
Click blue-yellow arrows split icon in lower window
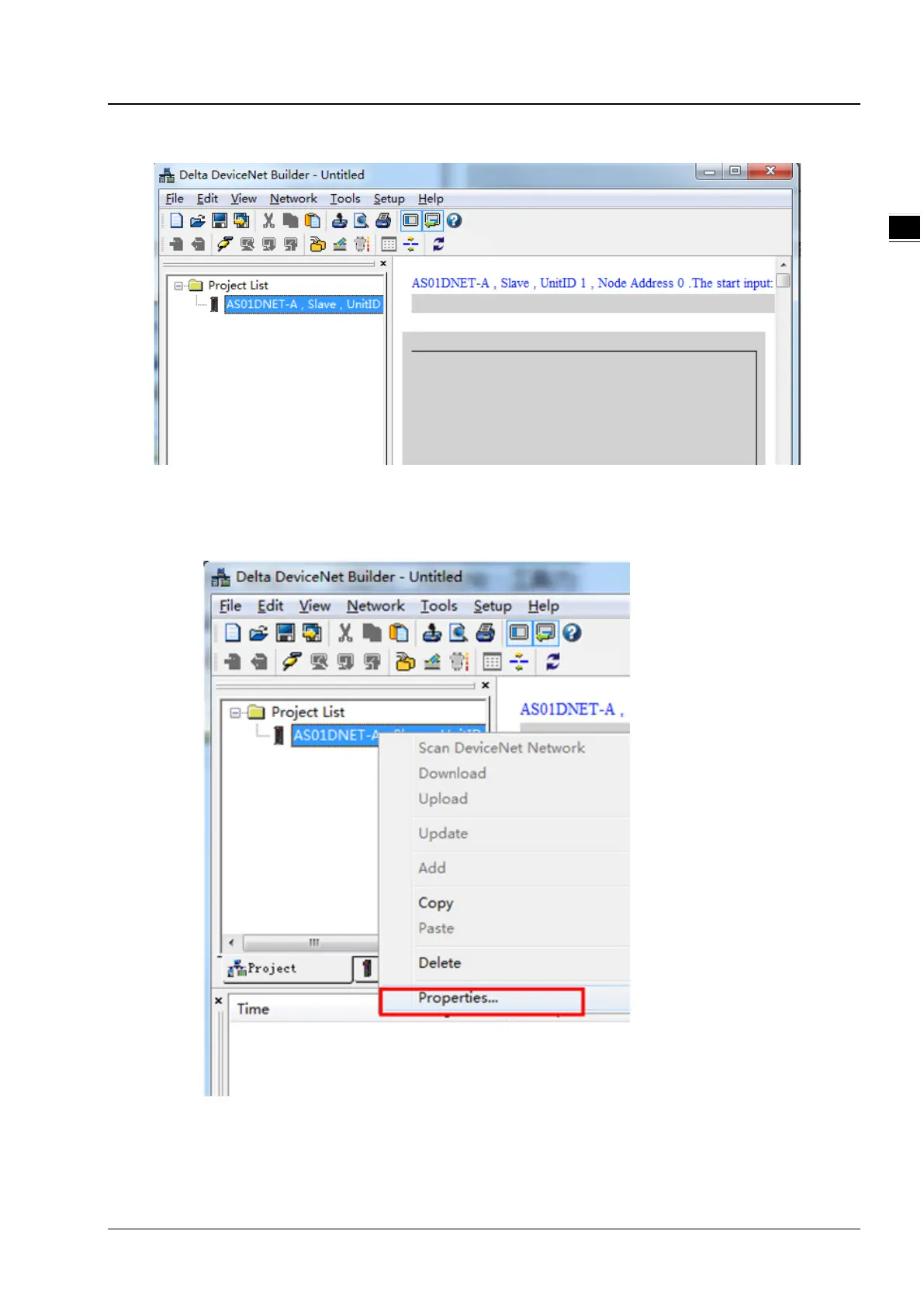pos(519,661)
